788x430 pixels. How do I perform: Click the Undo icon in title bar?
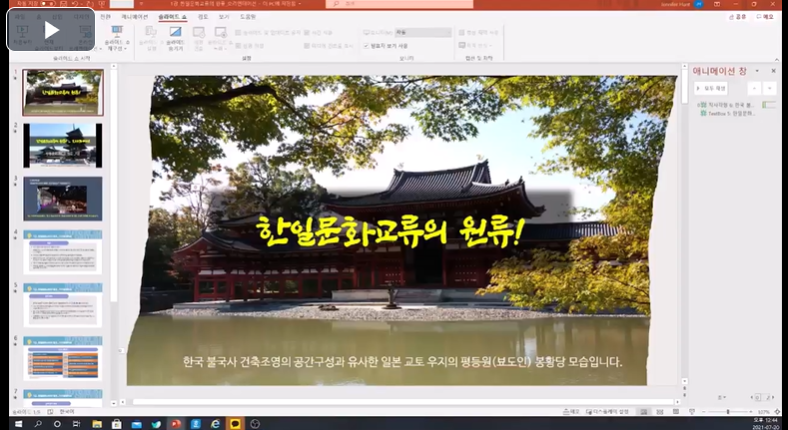point(76,4)
